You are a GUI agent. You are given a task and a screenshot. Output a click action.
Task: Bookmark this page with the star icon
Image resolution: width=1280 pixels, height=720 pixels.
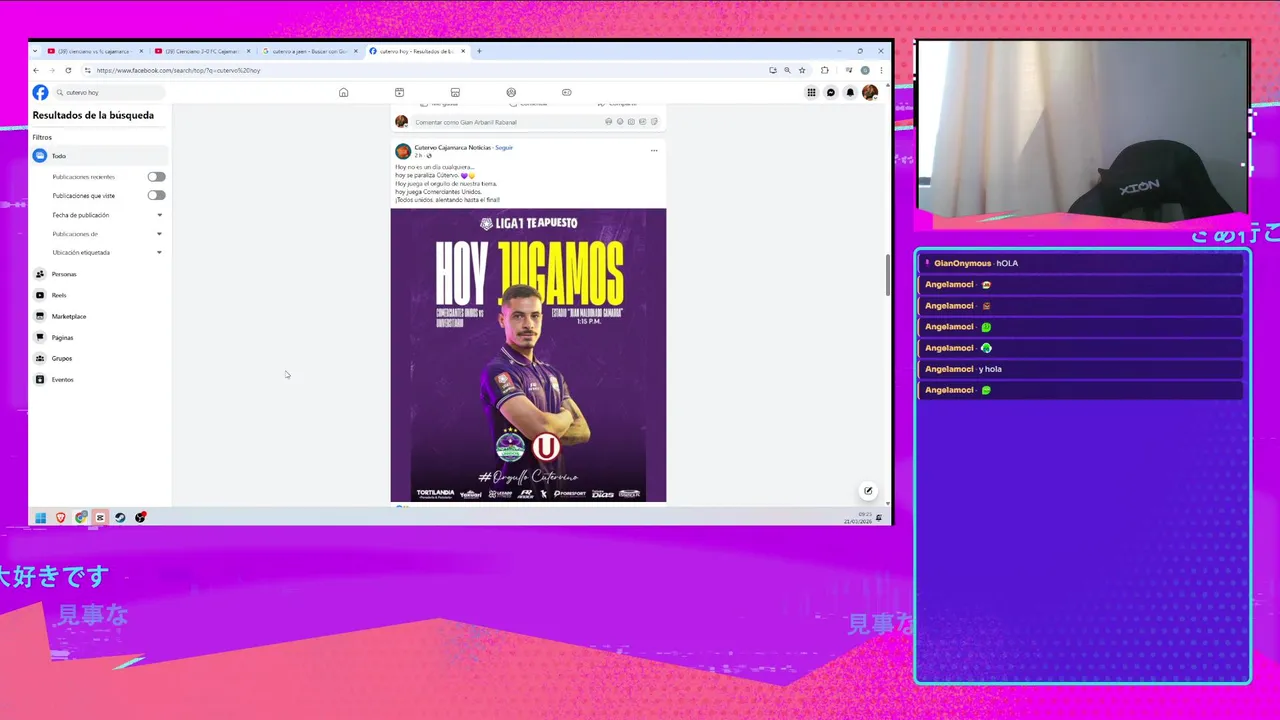point(802,70)
